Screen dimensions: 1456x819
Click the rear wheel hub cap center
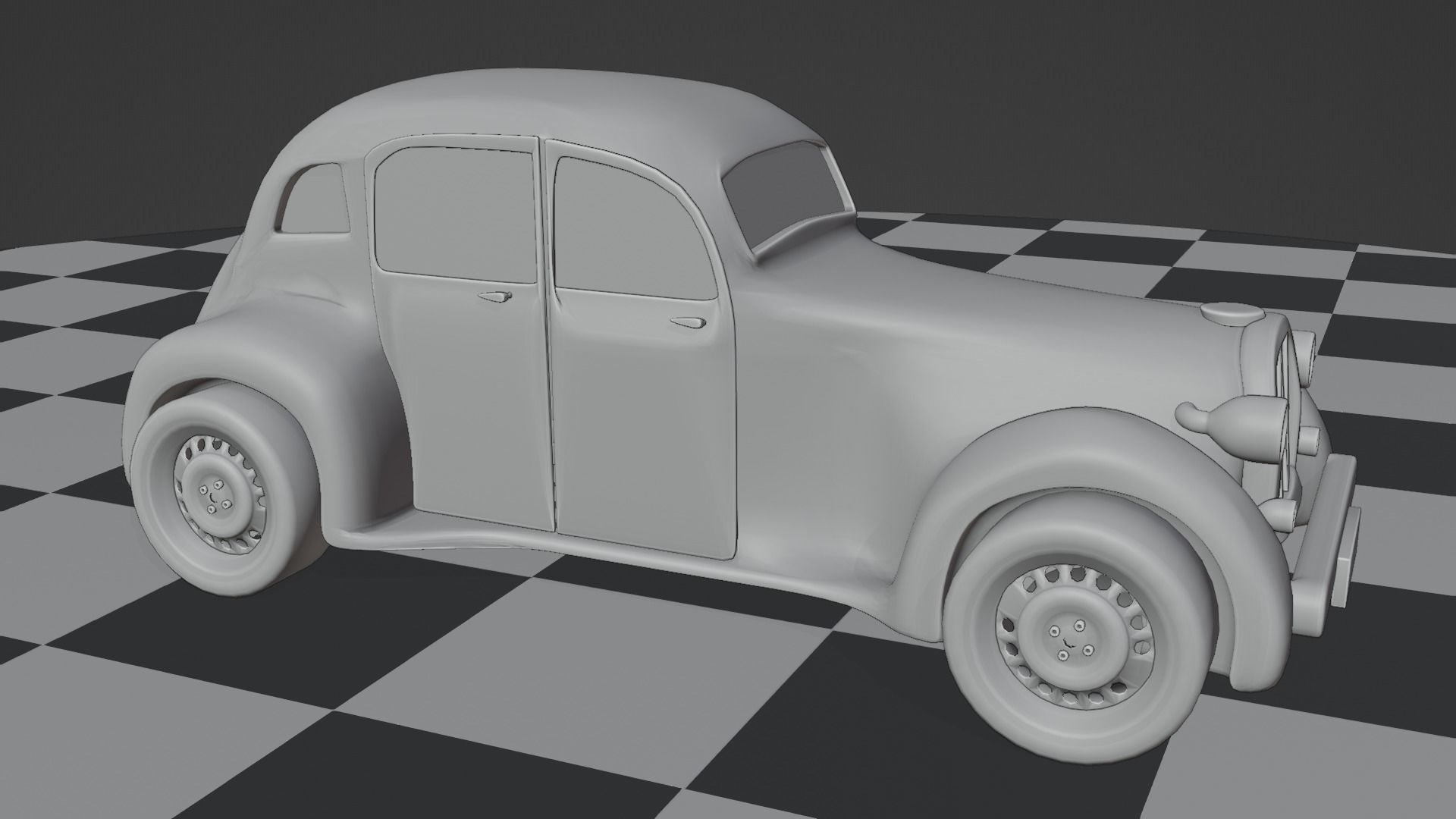click(218, 495)
